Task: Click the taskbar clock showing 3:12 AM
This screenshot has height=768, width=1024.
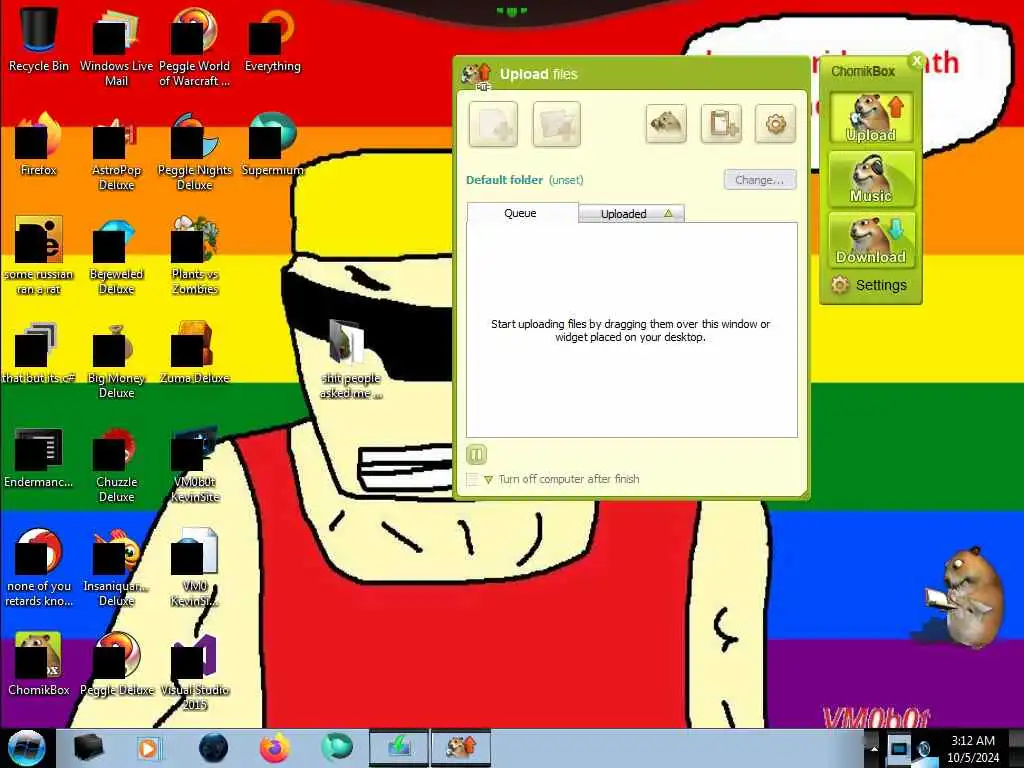Action: pos(973,749)
